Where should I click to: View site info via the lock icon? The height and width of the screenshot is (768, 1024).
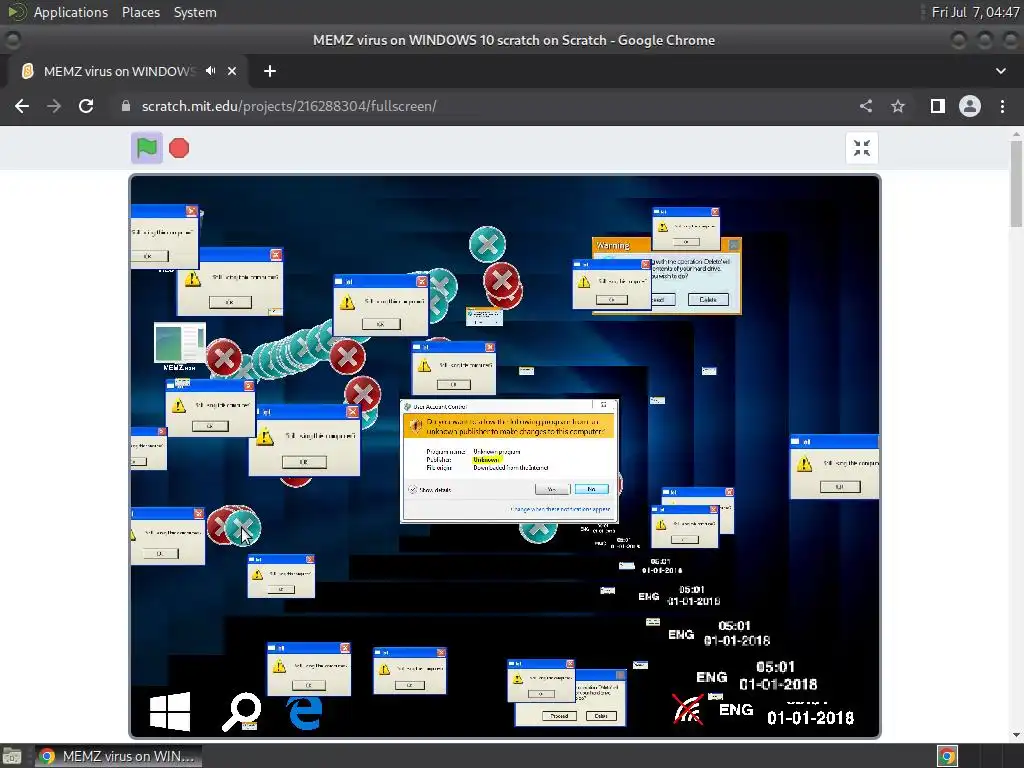tap(126, 106)
